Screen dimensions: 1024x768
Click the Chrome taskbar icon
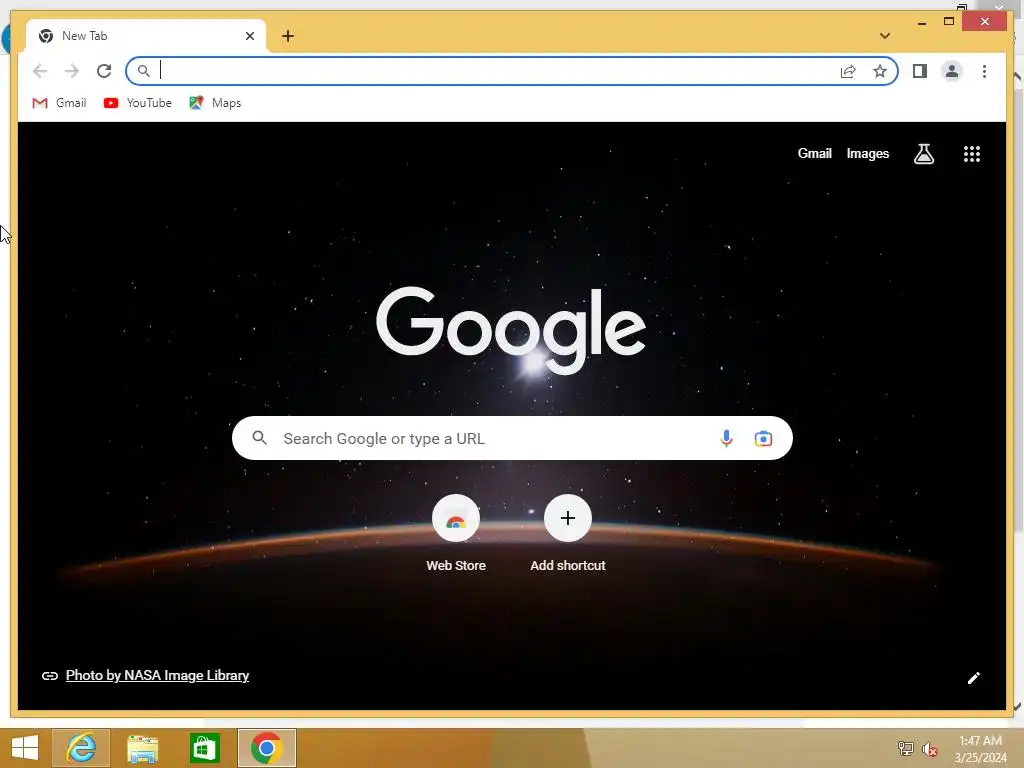(266, 748)
